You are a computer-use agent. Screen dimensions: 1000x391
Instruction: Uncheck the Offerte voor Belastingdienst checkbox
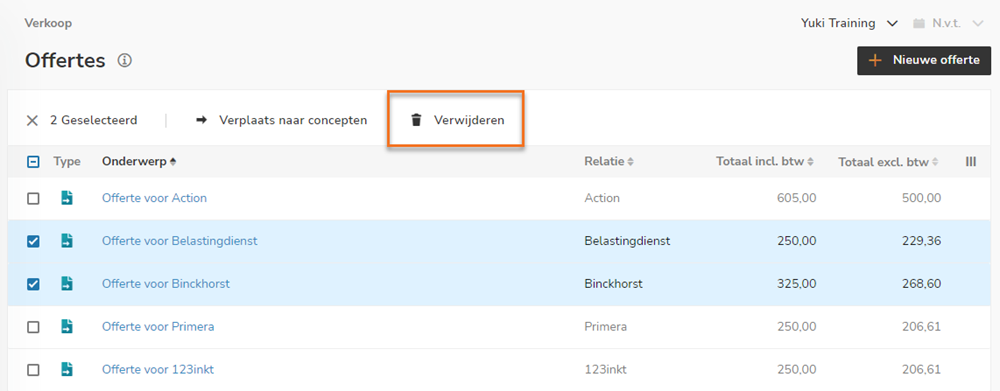[x=33, y=241]
